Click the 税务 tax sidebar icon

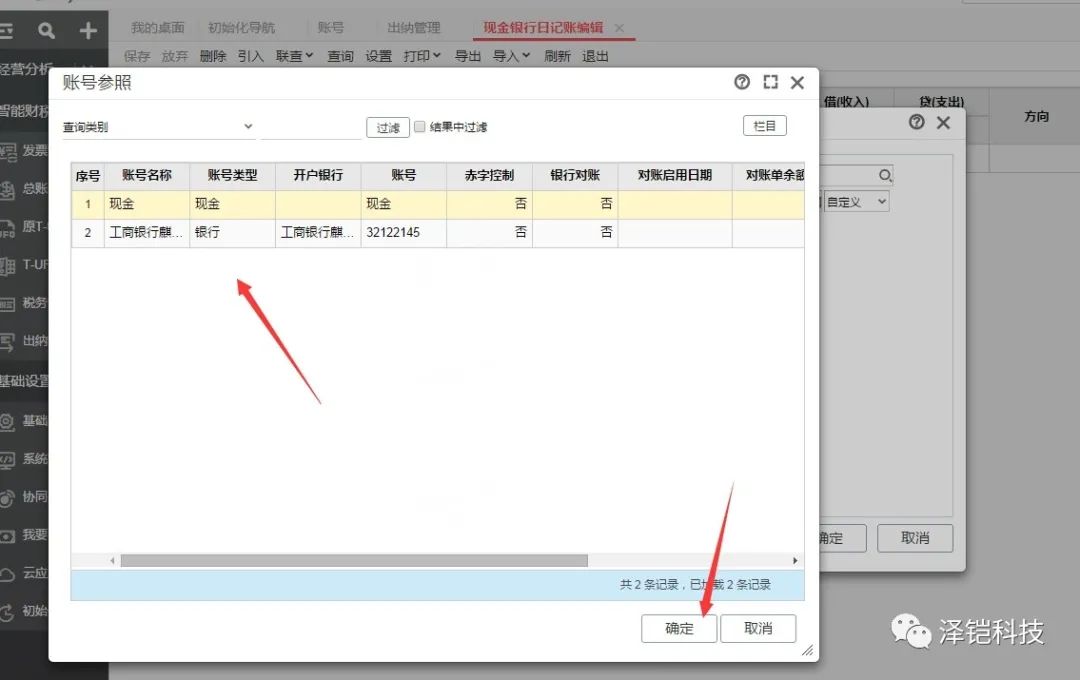[9, 303]
